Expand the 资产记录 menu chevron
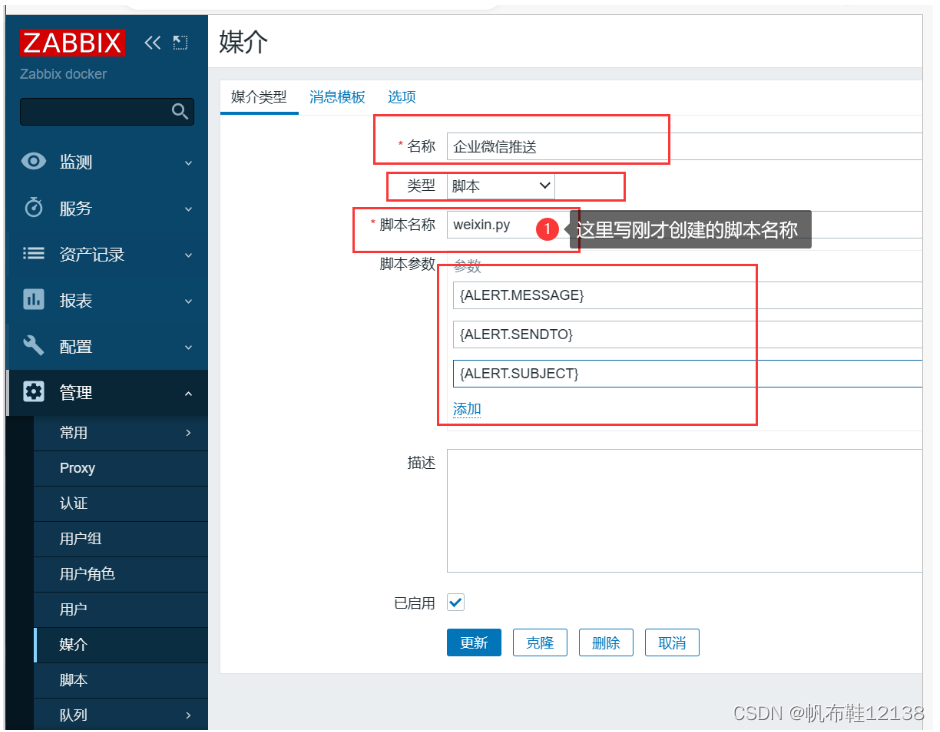The height and width of the screenshot is (732, 940). pos(188,255)
